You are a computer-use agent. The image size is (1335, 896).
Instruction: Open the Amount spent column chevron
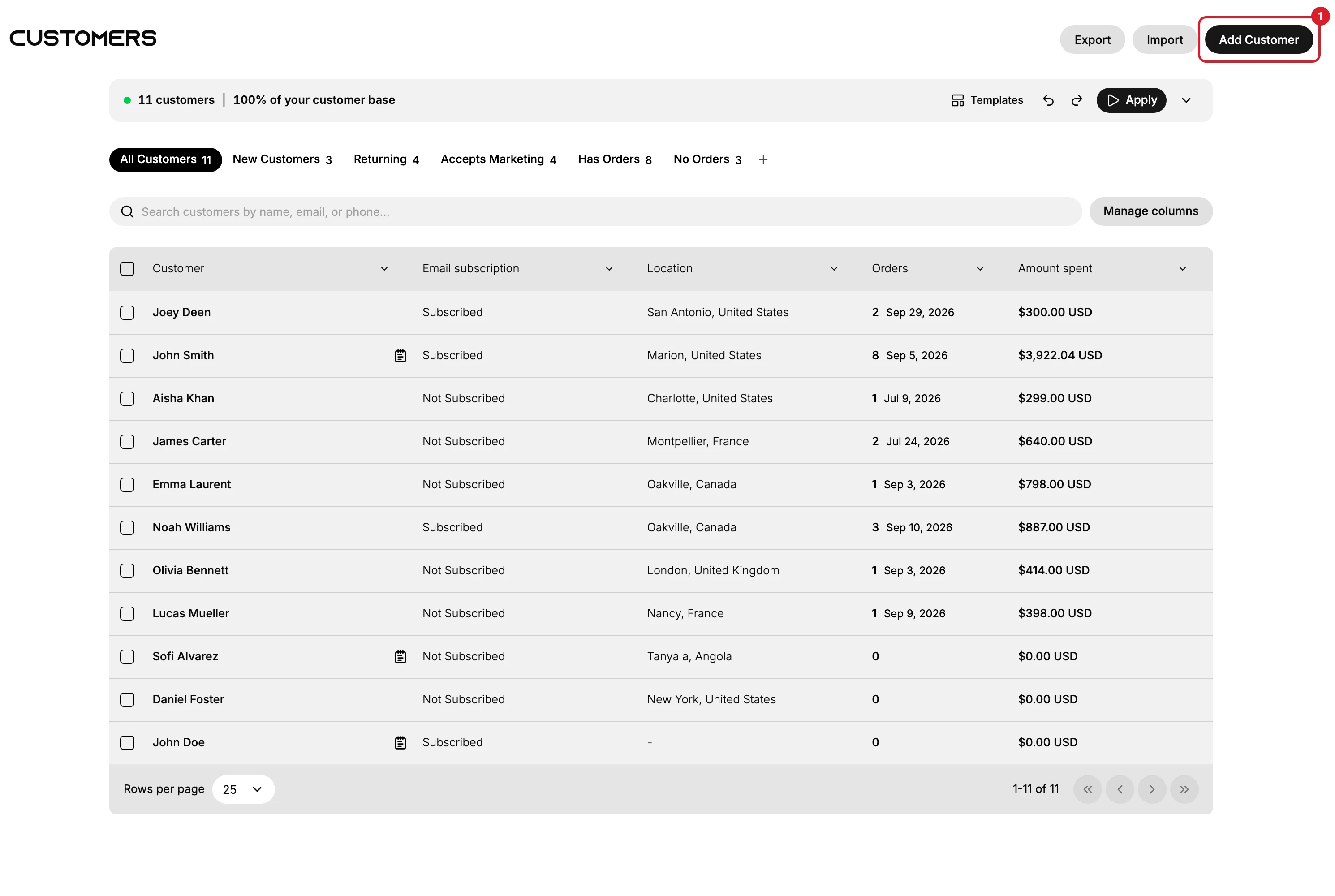tap(1183, 268)
